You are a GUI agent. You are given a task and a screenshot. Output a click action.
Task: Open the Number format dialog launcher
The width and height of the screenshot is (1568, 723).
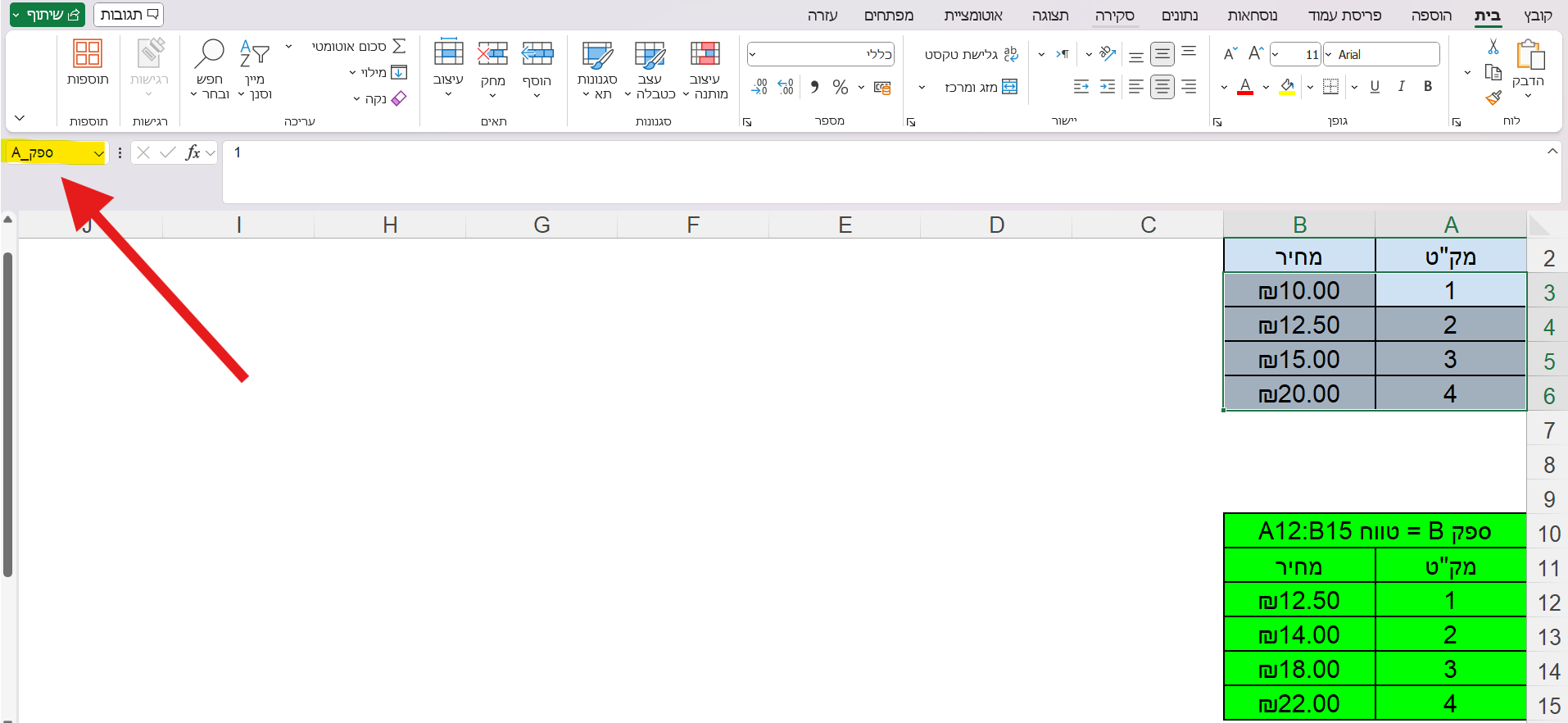coord(746,122)
